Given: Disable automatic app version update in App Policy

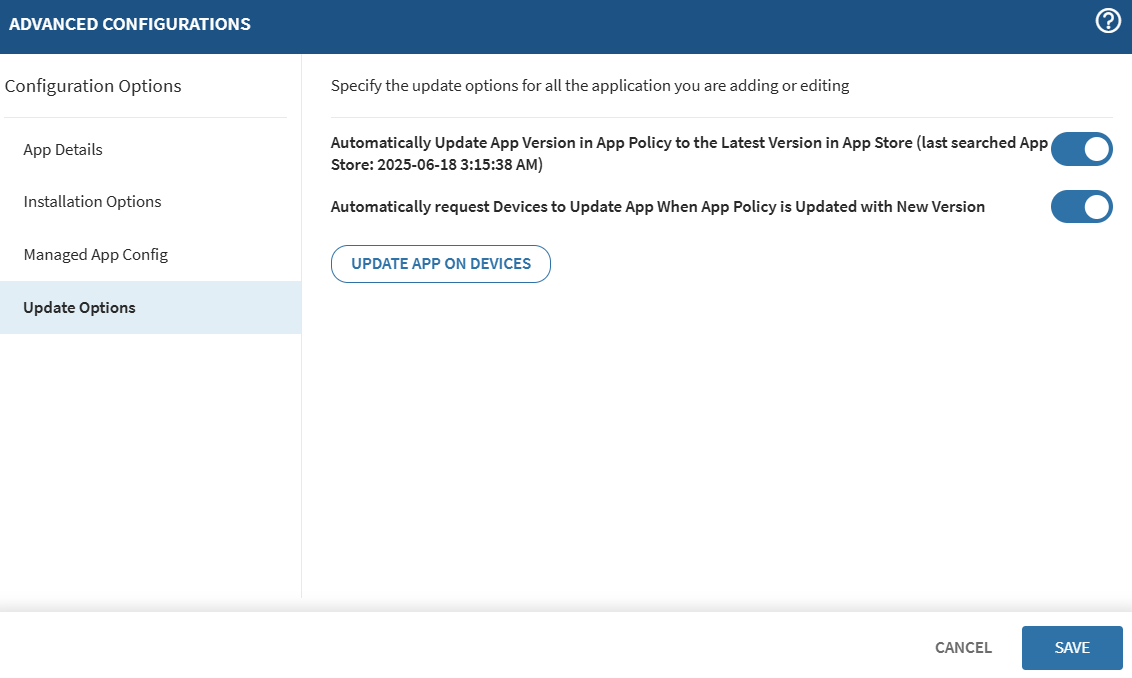Looking at the screenshot, I should [x=1081, y=149].
